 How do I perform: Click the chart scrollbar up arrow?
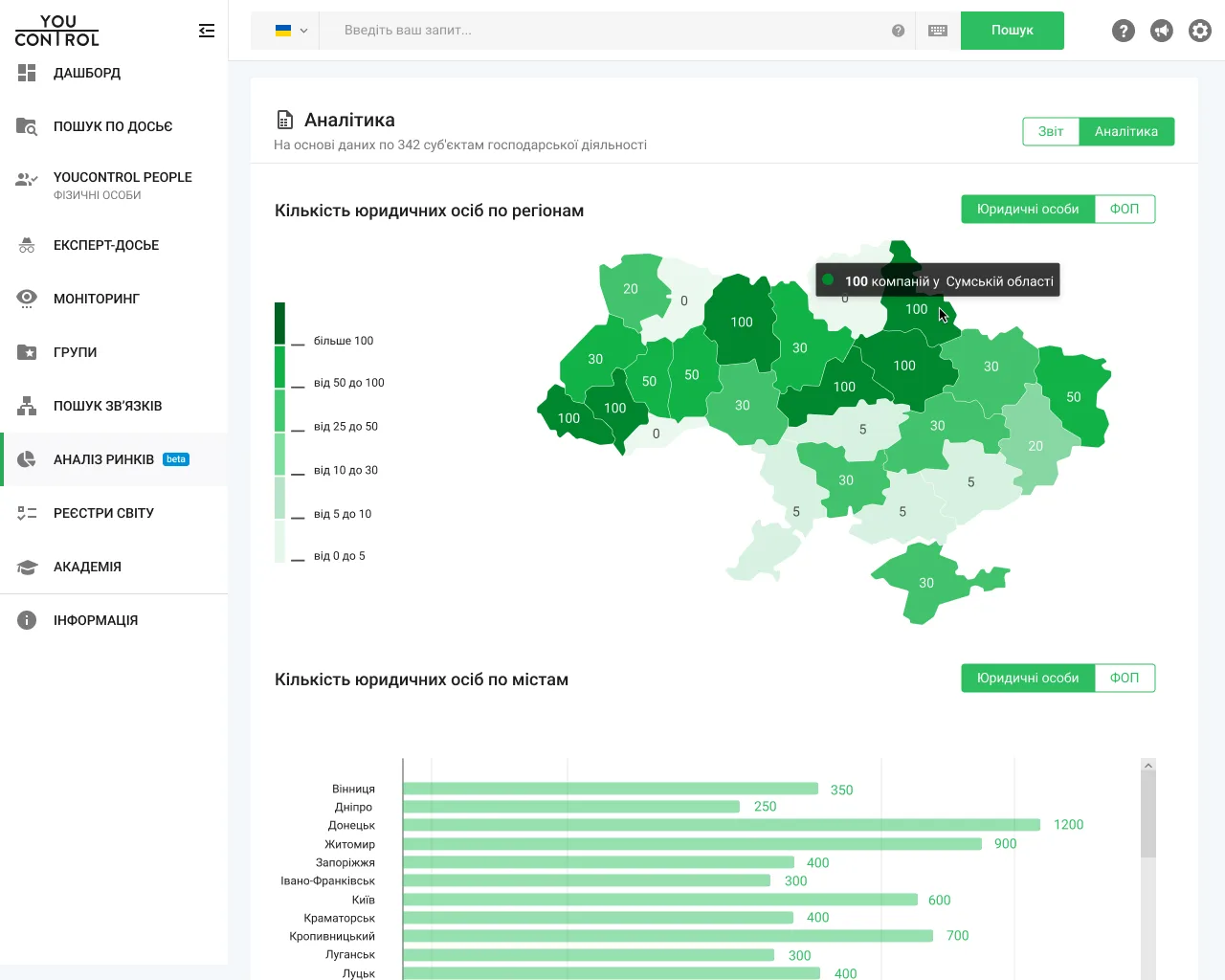1148,766
